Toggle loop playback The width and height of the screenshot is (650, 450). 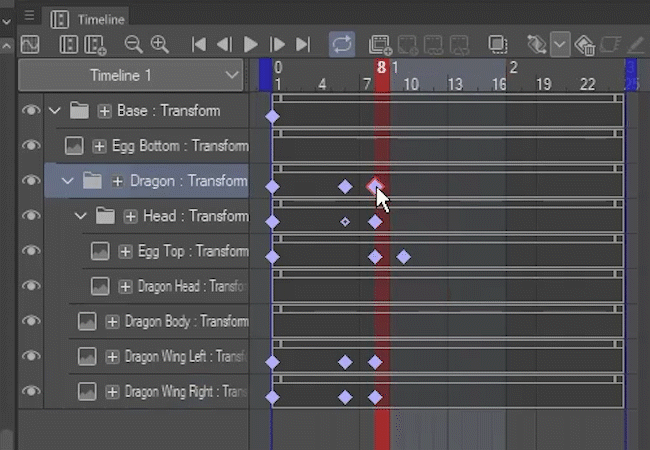click(x=342, y=44)
